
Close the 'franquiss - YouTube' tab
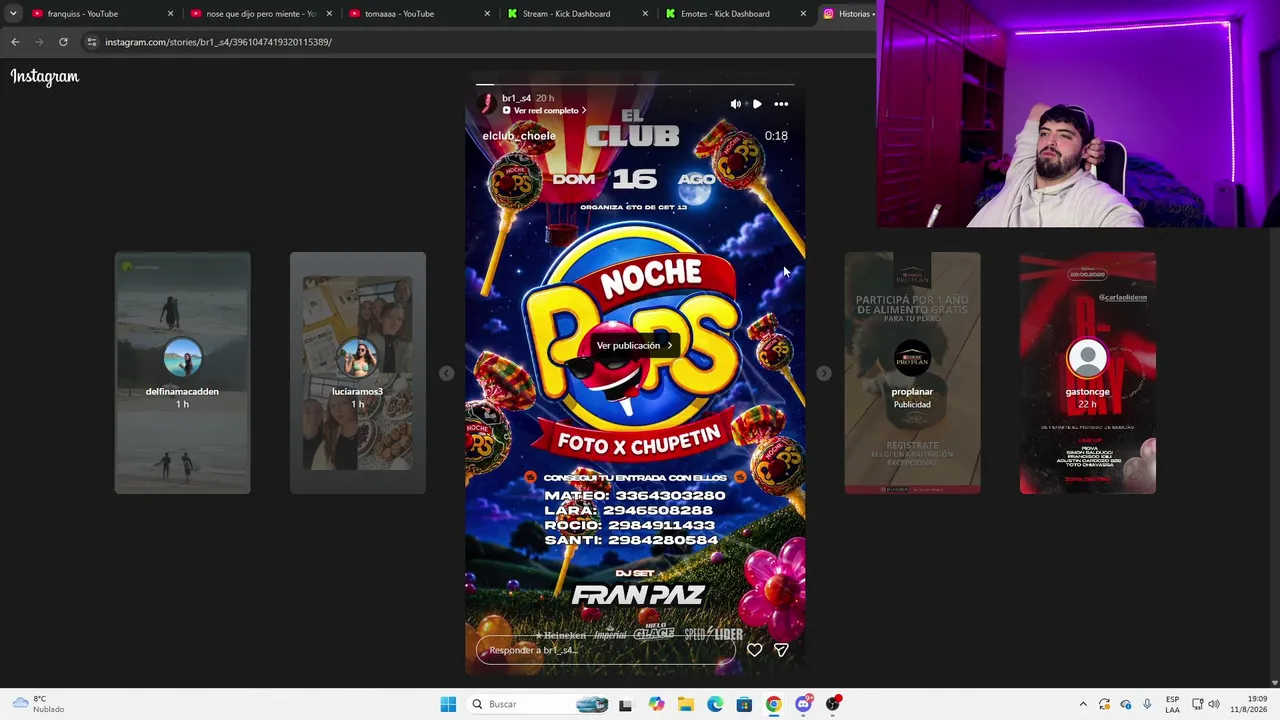[170, 14]
